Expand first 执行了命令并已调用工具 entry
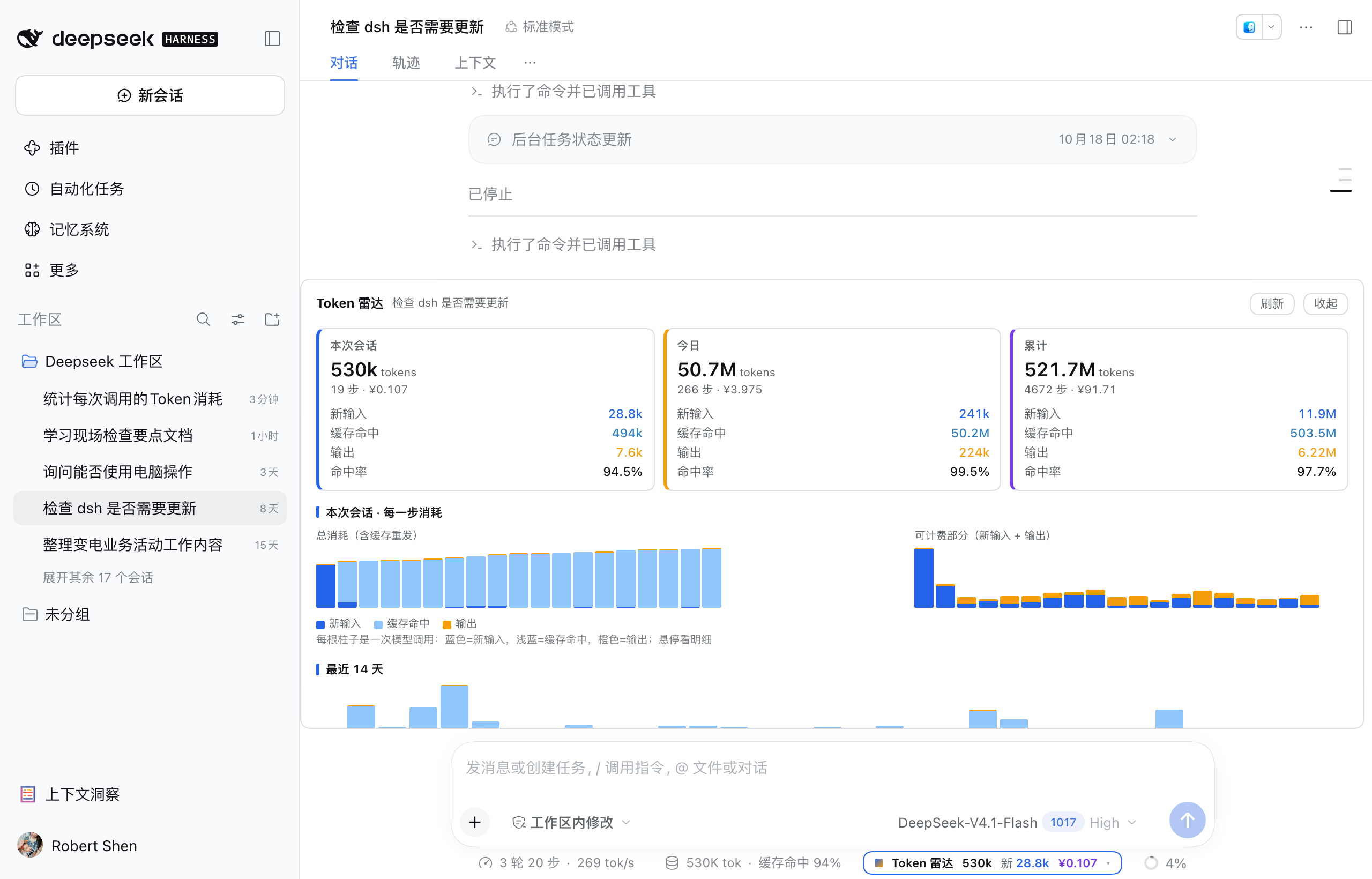This screenshot has width=1372, height=879. [563, 91]
